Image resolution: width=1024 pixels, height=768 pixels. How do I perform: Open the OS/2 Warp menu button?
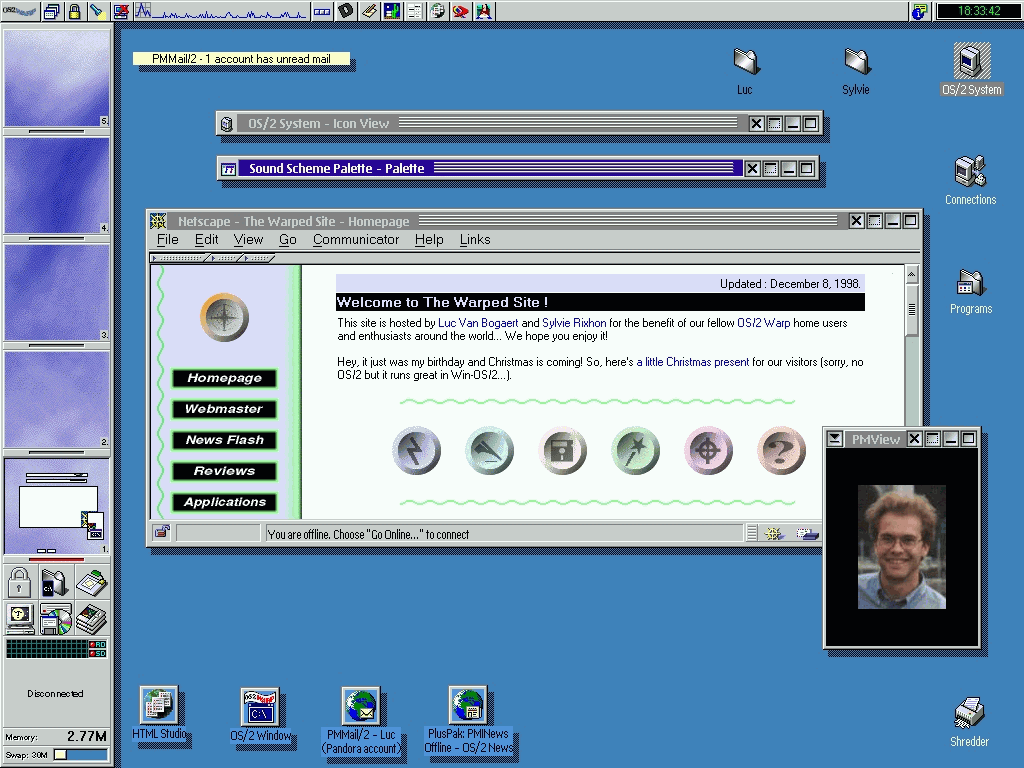20,11
